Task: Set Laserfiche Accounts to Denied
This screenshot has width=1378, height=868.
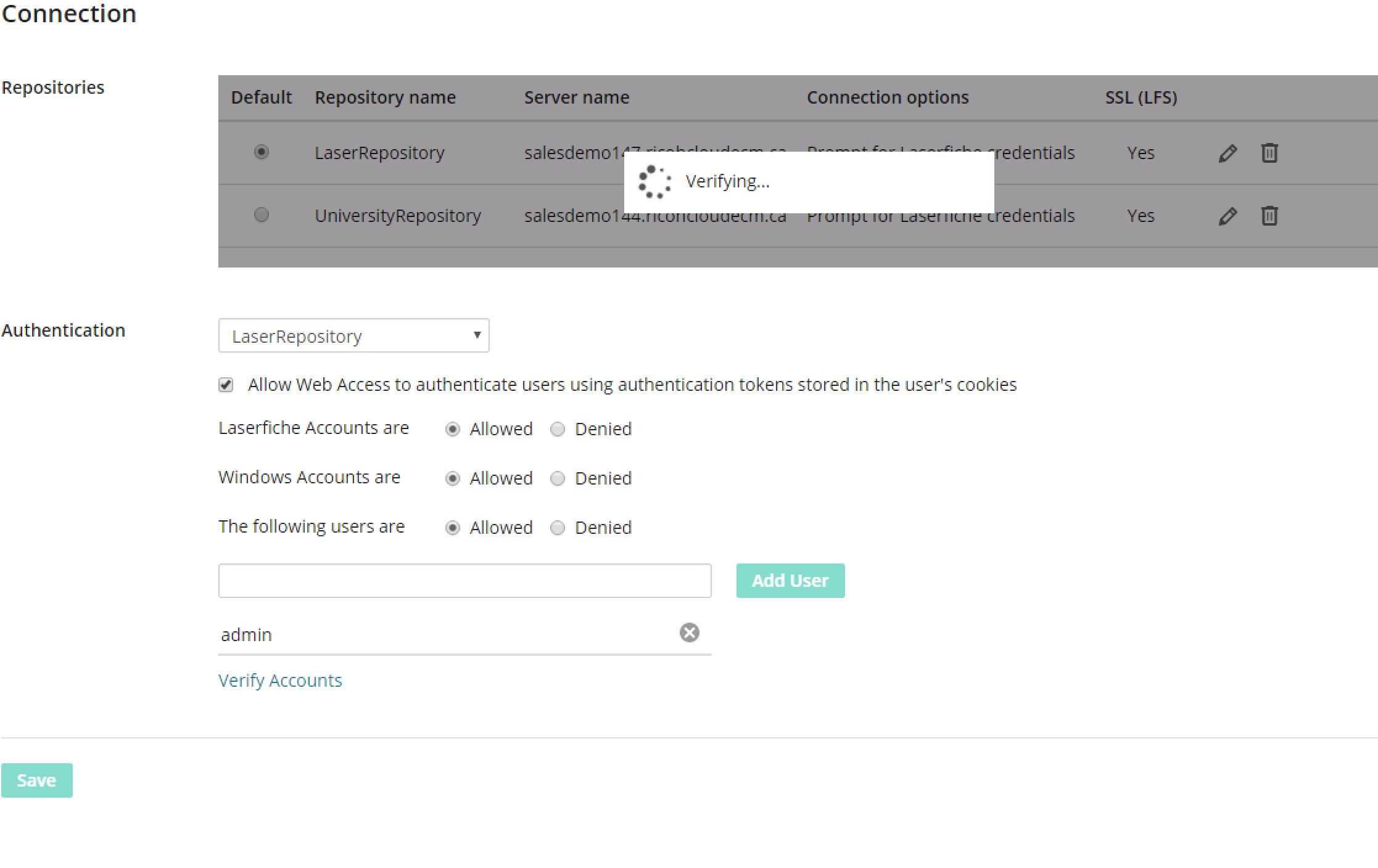Action: 558,429
